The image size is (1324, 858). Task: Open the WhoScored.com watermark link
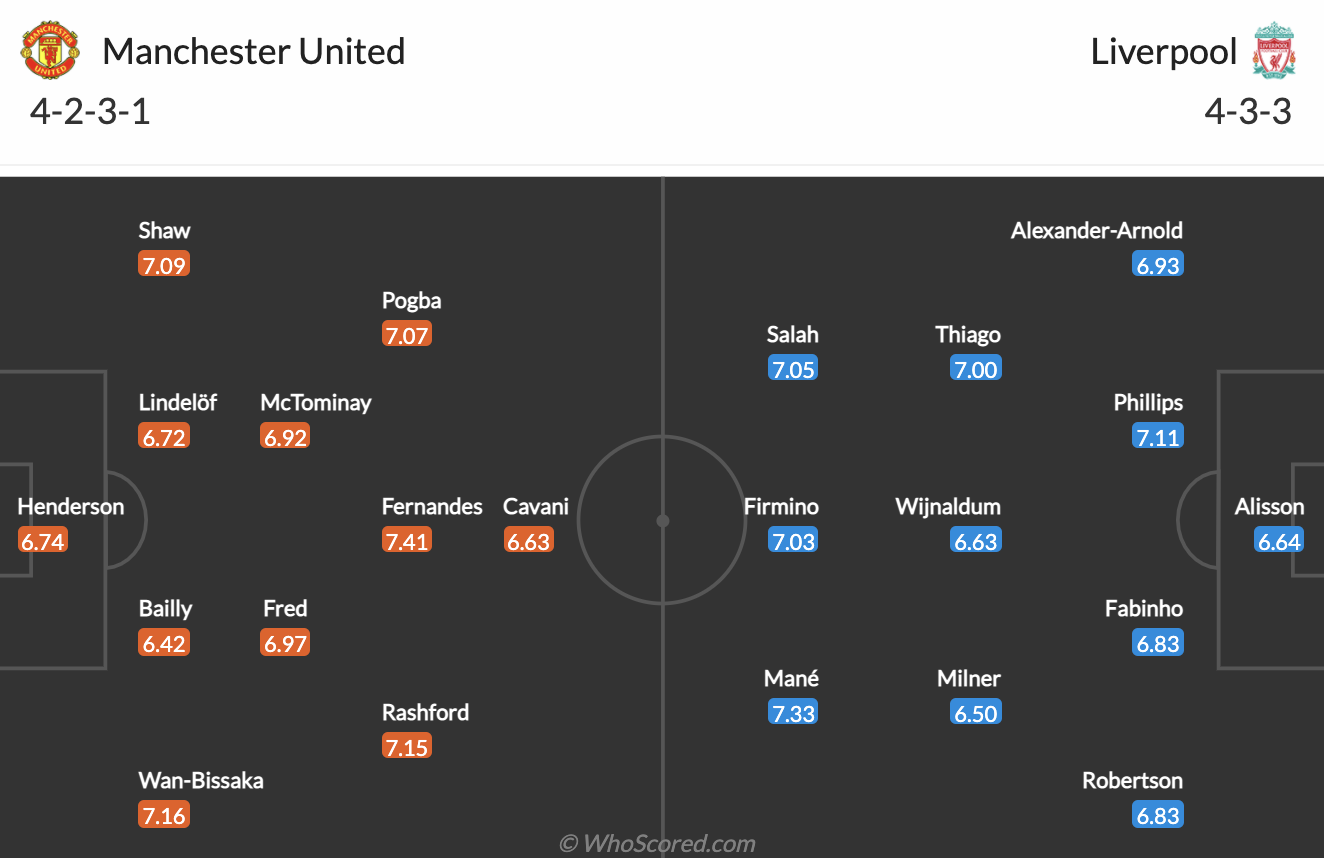pyautogui.click(x=657, y=843)
